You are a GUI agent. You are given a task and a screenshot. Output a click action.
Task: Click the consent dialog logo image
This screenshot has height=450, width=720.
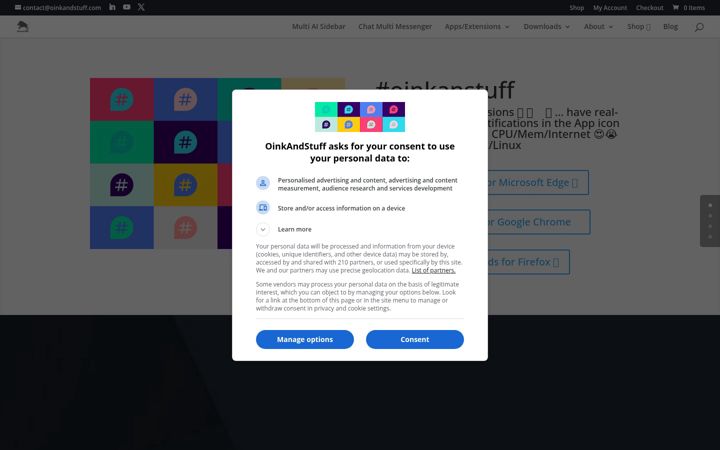[x=360, y=117]
